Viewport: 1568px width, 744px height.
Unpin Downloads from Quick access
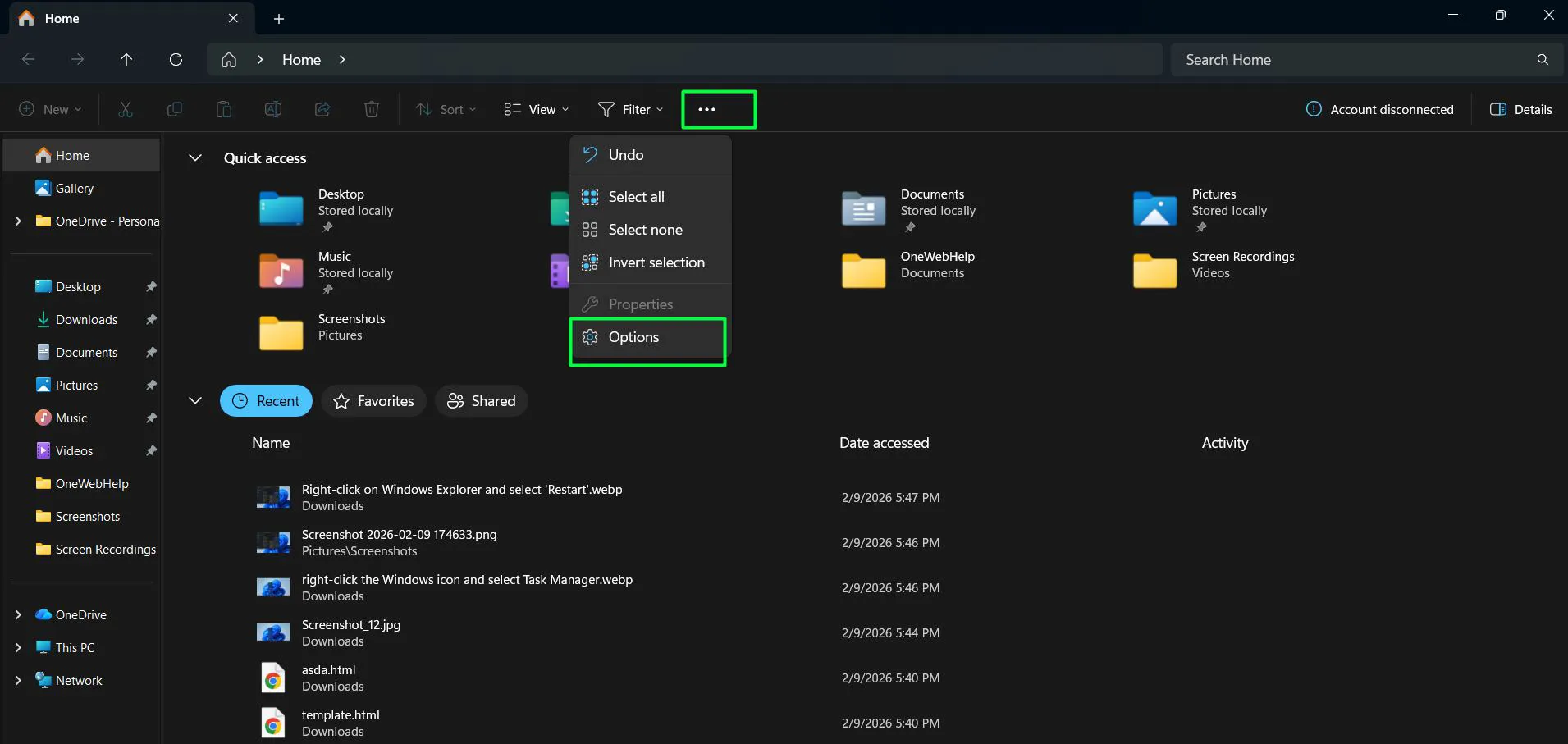pyautogui.click(x=151, y=319)
